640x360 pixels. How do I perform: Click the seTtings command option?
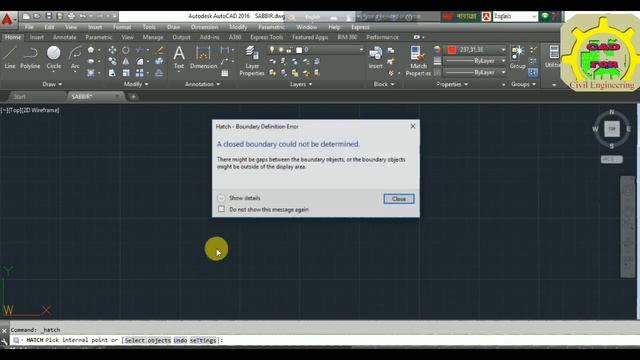(x=202, y=340)
